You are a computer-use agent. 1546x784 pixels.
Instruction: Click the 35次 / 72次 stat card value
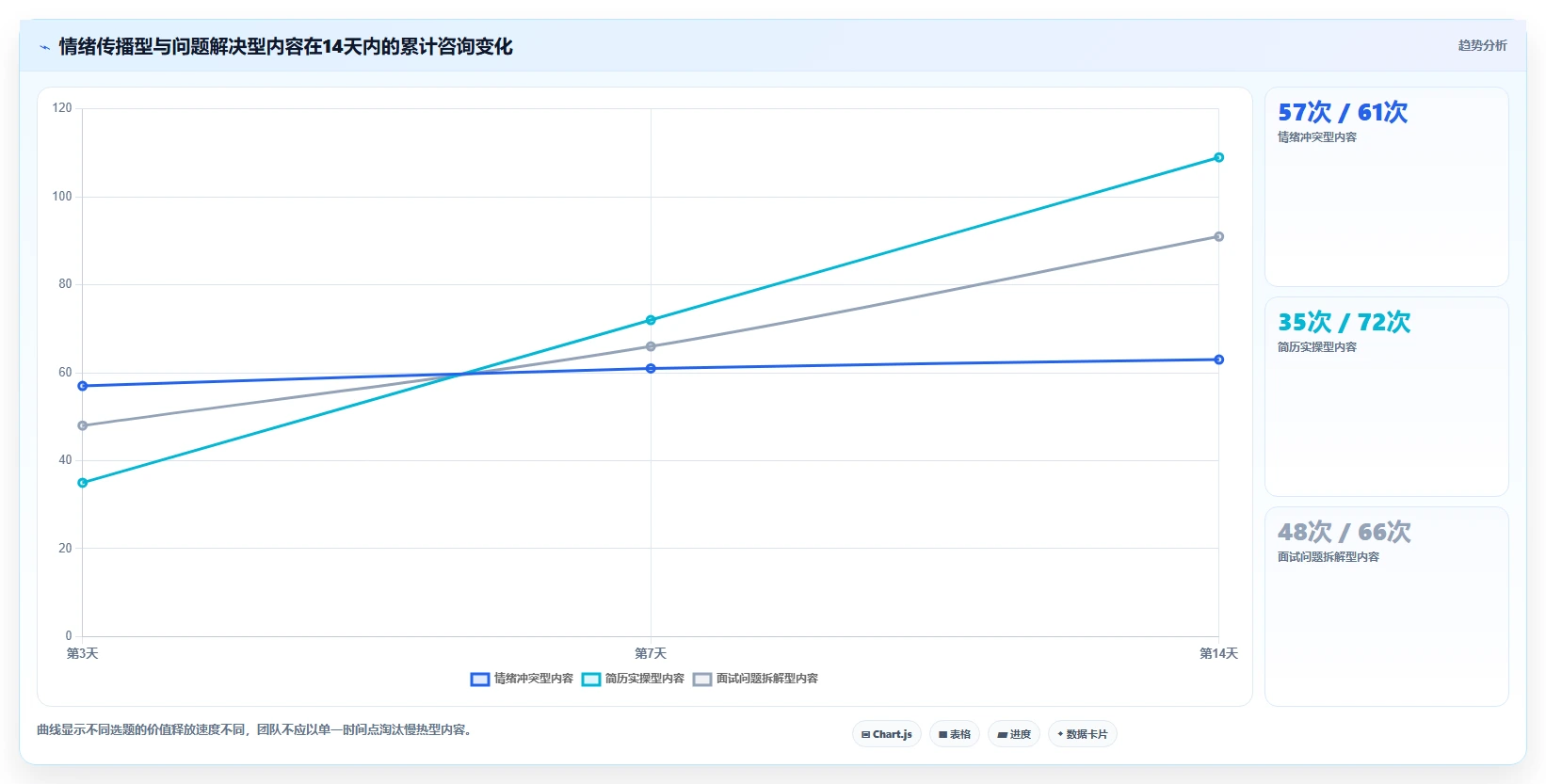pos(1344,323)
